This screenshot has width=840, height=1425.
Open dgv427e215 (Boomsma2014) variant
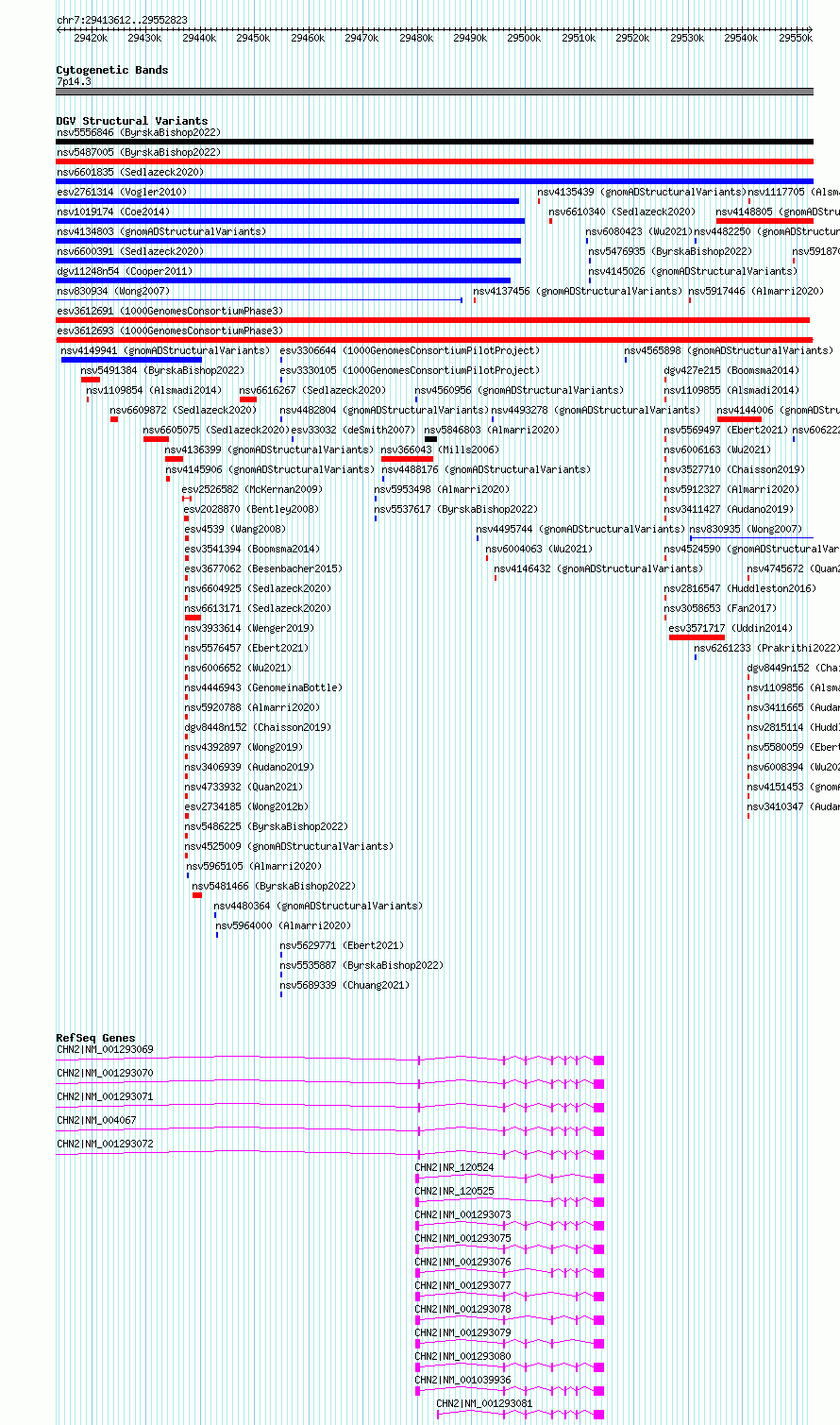click(x=731, y=370)
